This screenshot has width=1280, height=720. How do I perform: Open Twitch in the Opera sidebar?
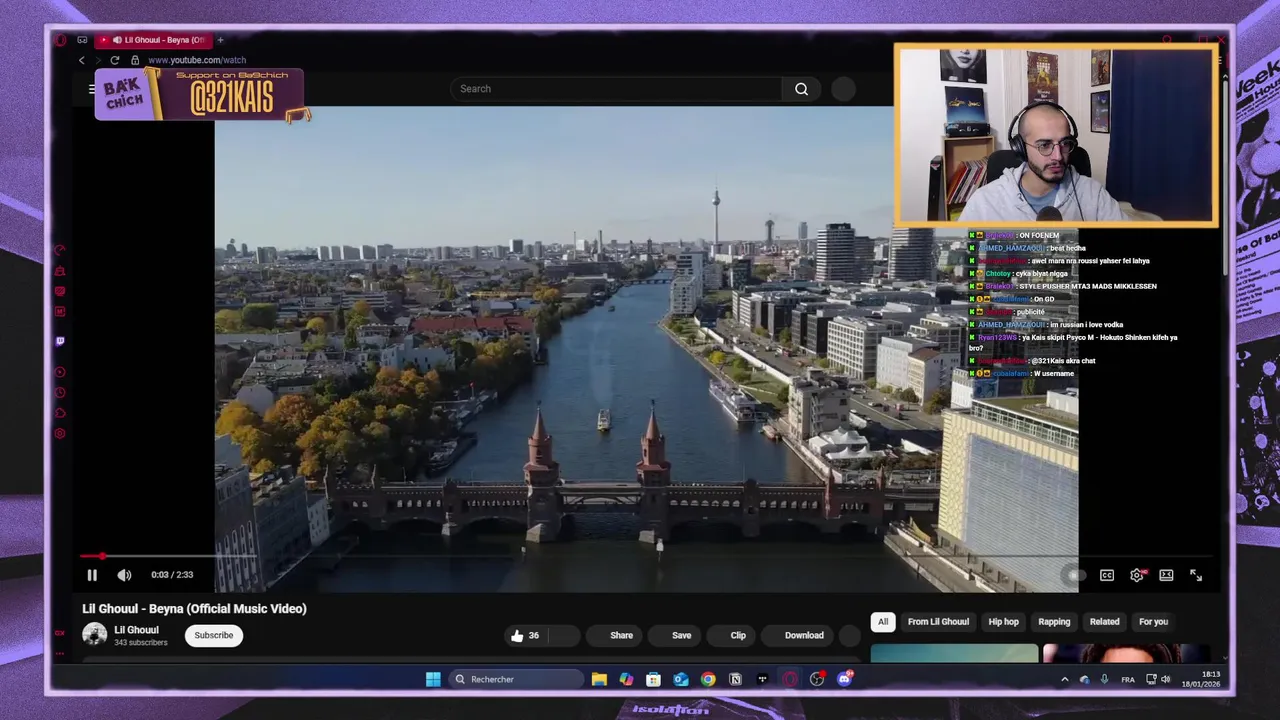pyautogui.click(x=60, y=341)
